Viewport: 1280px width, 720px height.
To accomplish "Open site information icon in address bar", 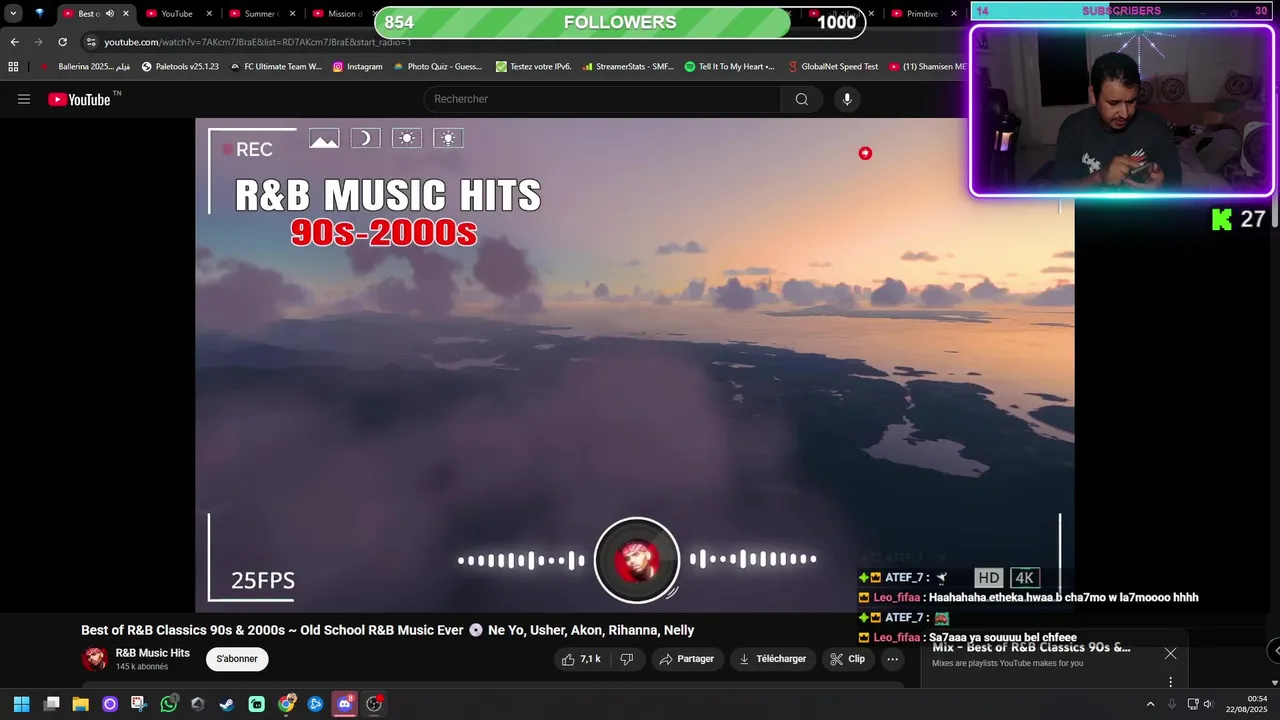I will [x=91, y=42].
